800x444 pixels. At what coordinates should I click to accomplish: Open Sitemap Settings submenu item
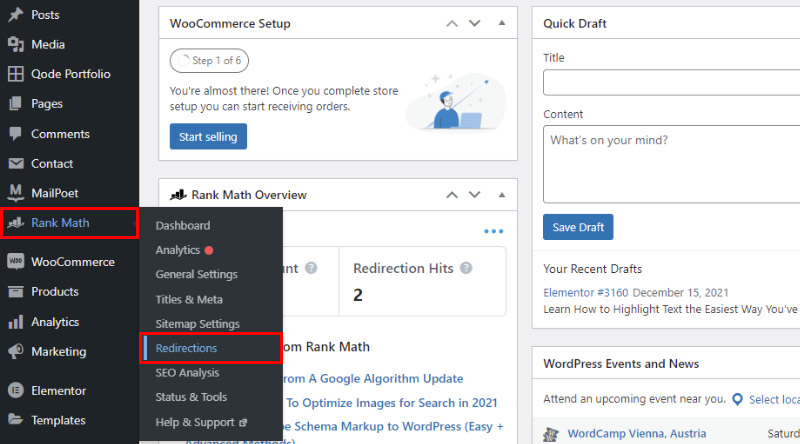197,324
